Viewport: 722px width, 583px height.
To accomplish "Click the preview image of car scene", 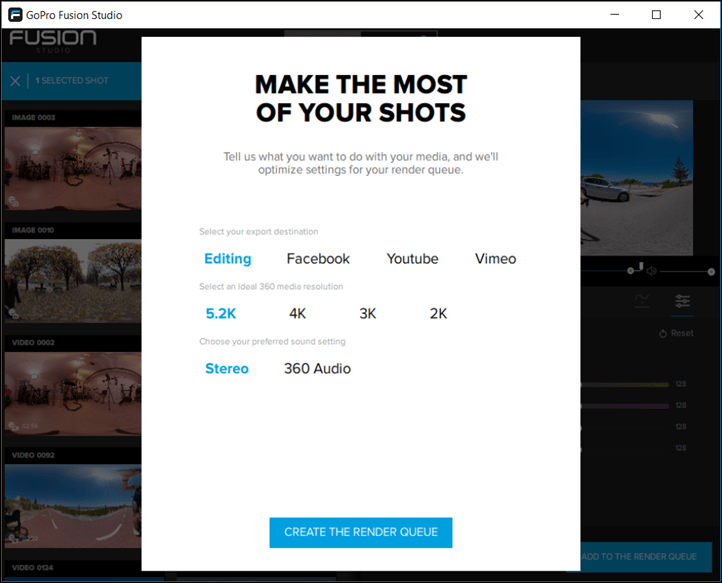I will pos(636,178).
